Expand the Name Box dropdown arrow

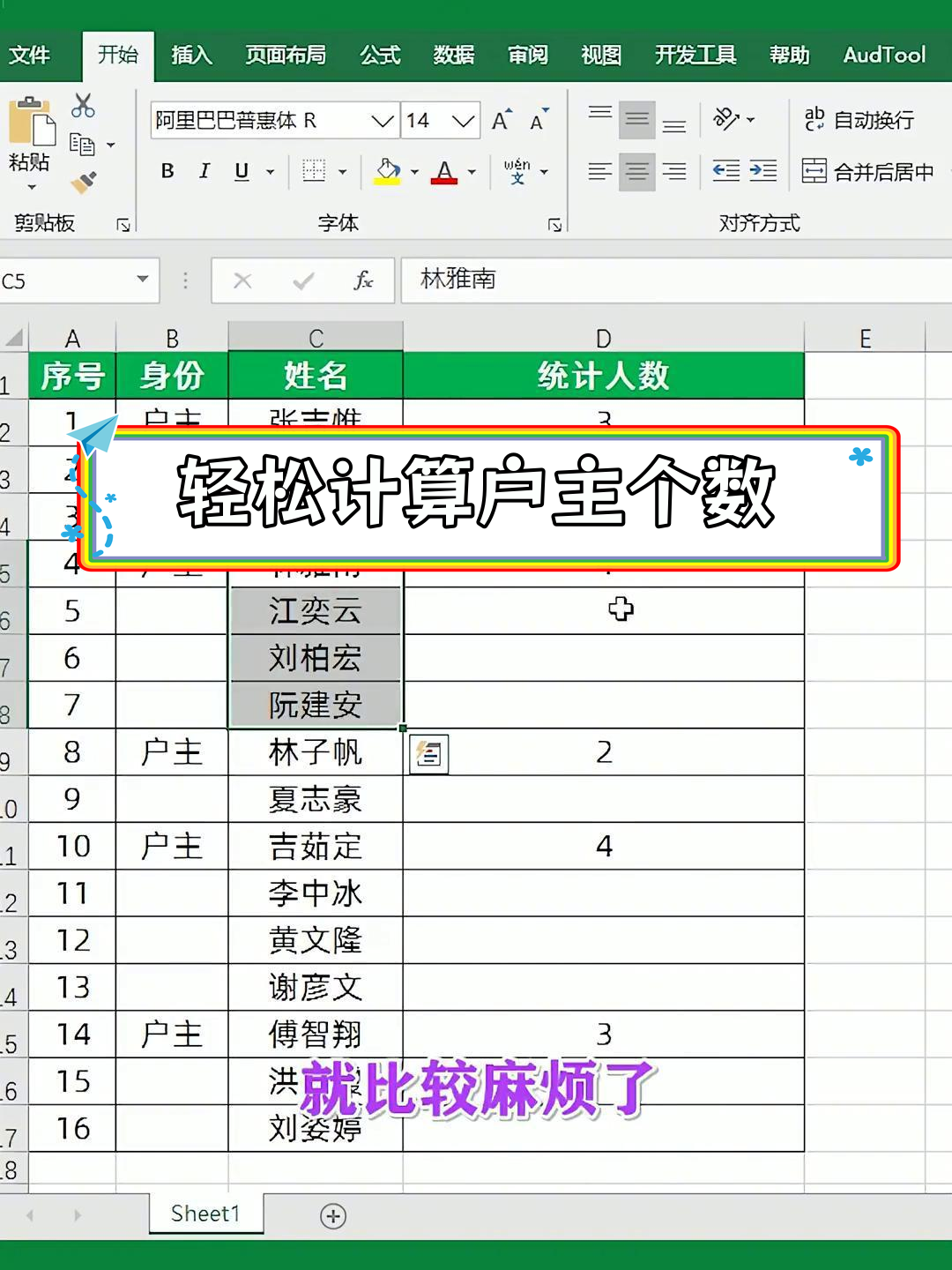pyautogui.click(x=142, y=280)
